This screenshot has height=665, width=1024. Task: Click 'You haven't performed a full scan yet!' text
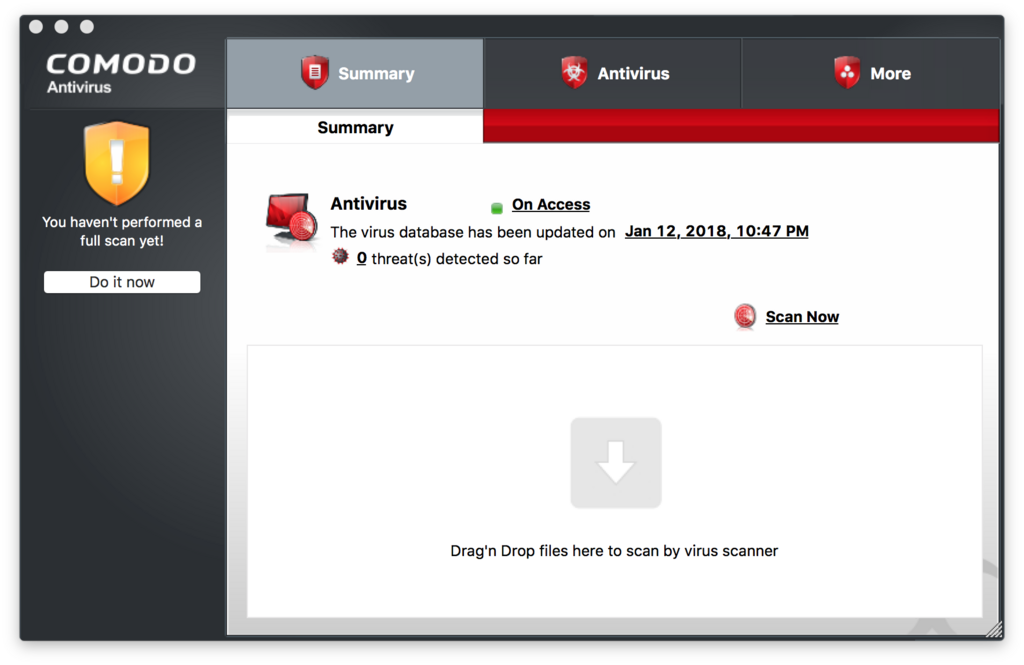[122, 231]
